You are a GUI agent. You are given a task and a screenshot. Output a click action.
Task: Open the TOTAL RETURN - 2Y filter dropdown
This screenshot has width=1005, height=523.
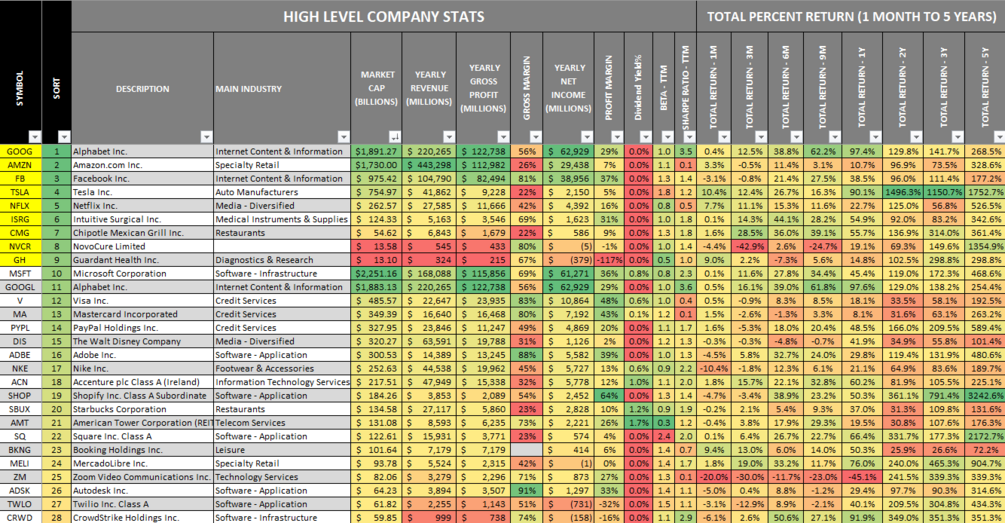tap(917, 137)
